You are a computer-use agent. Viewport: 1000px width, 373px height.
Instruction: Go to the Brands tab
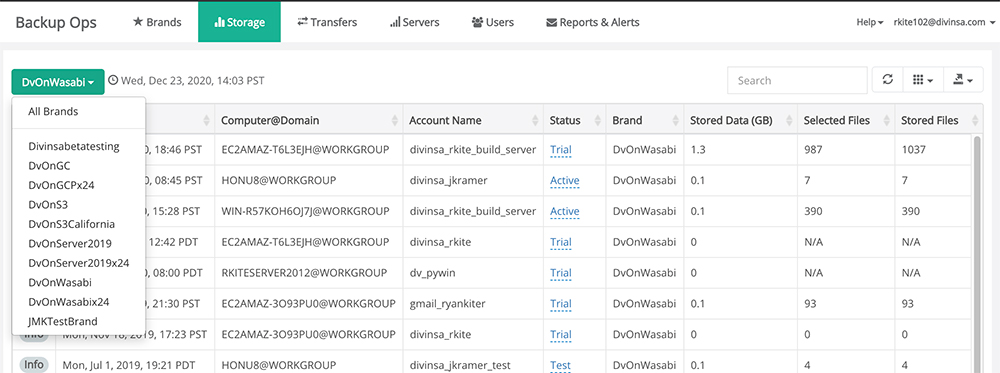pos(157,22)
